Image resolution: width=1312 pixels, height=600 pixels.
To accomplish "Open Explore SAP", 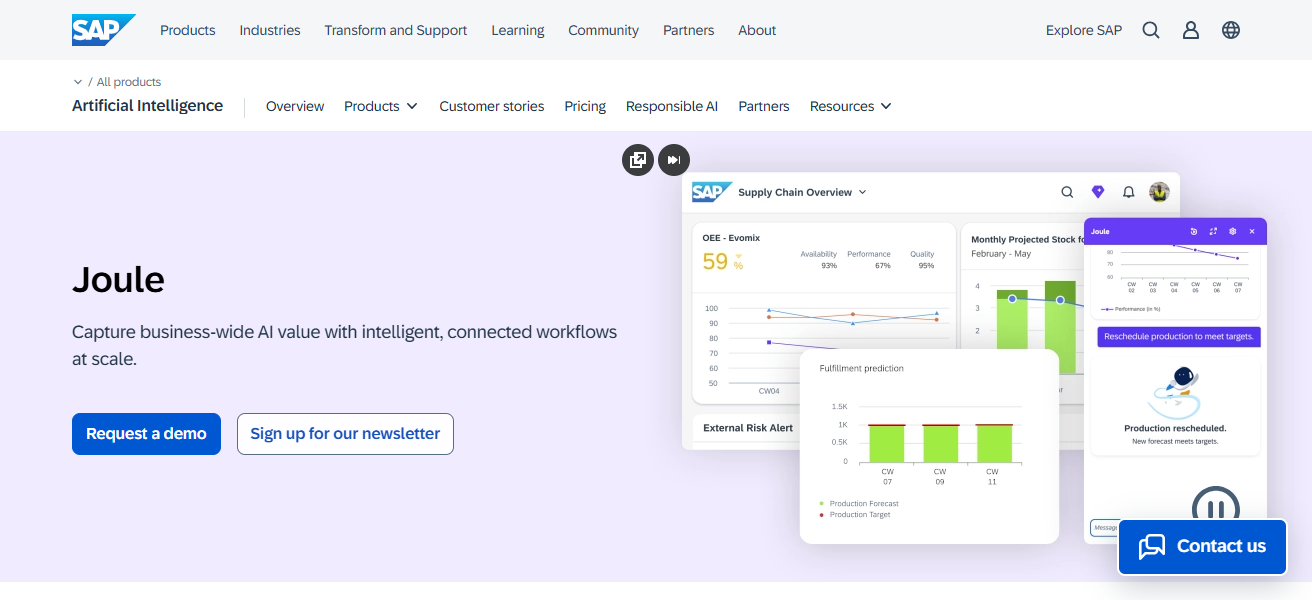I will 1084,30.
